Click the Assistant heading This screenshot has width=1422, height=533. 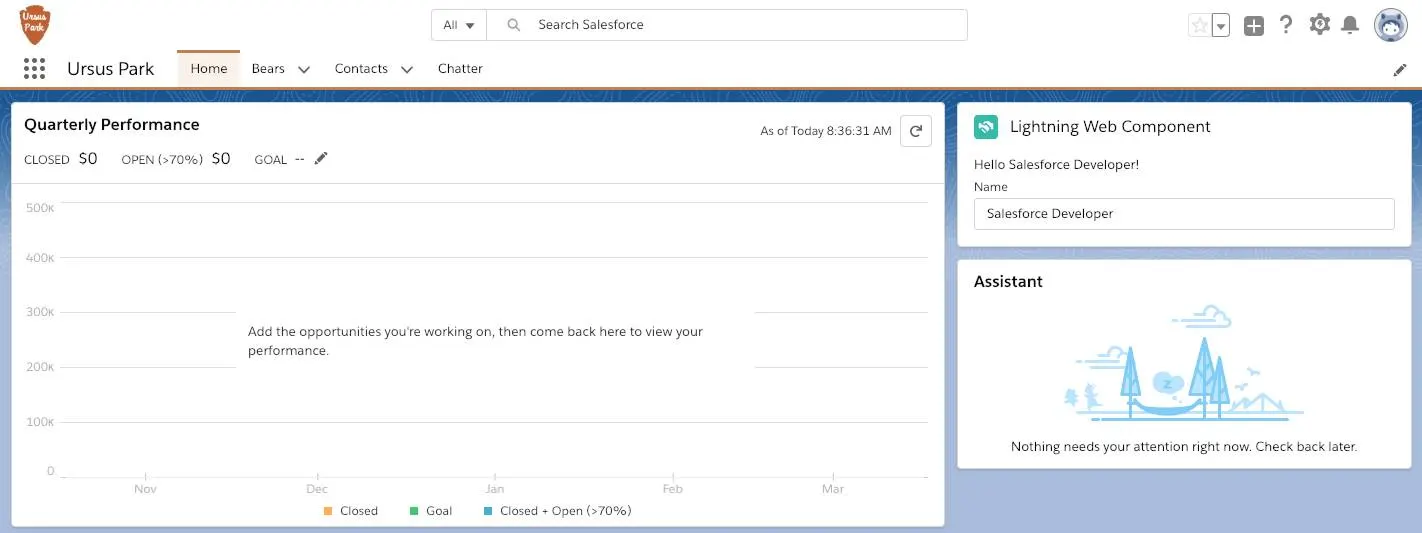[1008, 282]
